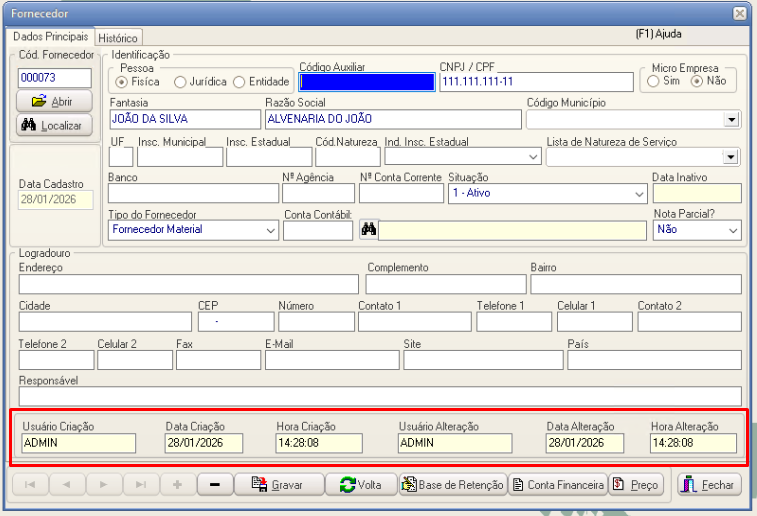The height and width of the screenshot is (516, 757).
Task: Switch to the Histórico tab
Action: [x=118, y=37]
